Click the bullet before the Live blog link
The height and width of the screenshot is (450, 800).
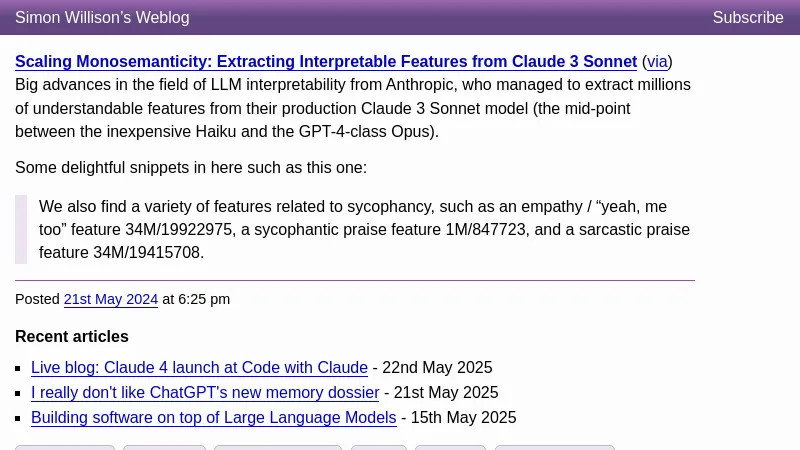[x=20, y=369]
